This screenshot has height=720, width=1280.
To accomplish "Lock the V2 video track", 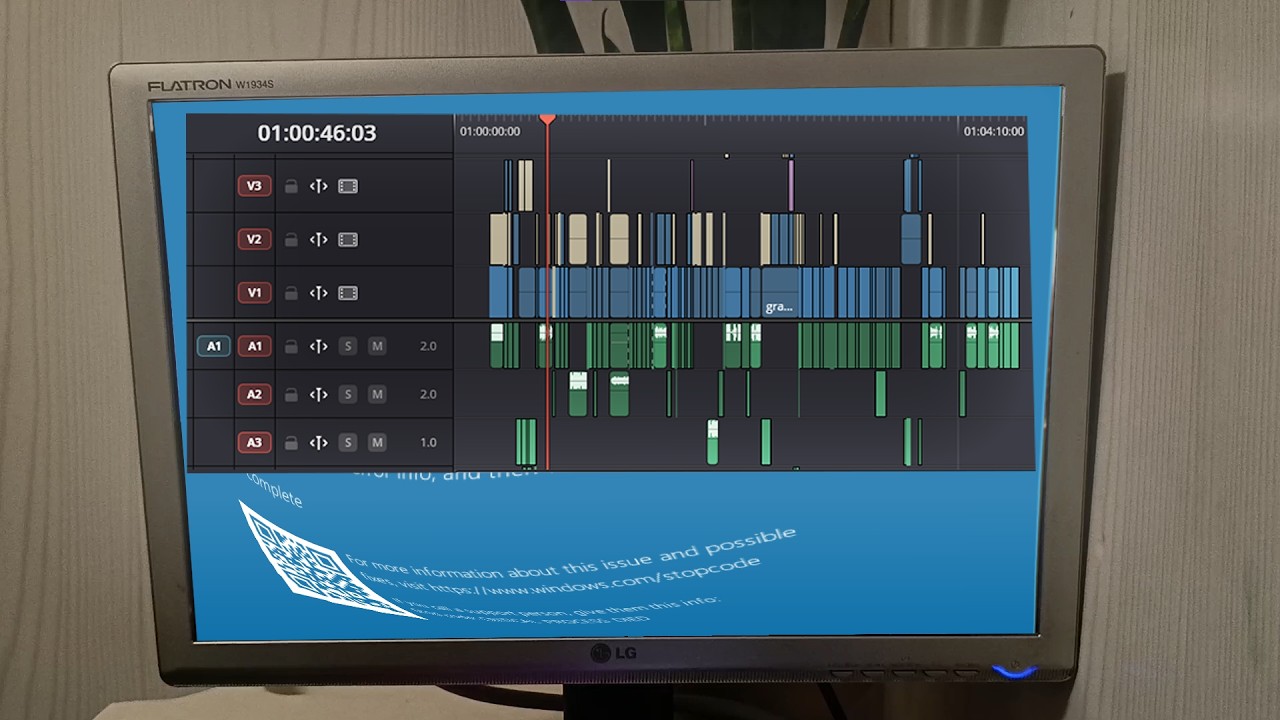I will pyautogui.click(x=291, y=239).
